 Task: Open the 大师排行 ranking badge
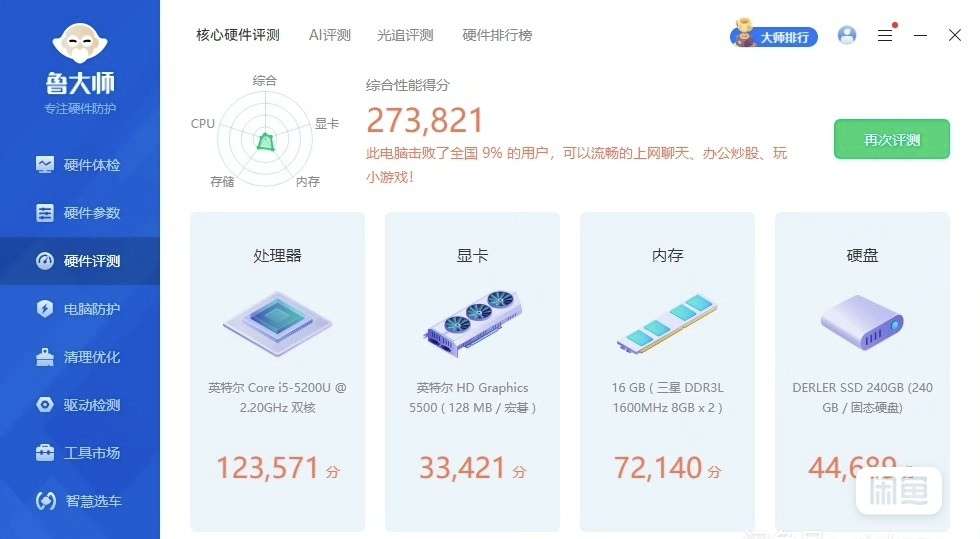coord(774,35)
